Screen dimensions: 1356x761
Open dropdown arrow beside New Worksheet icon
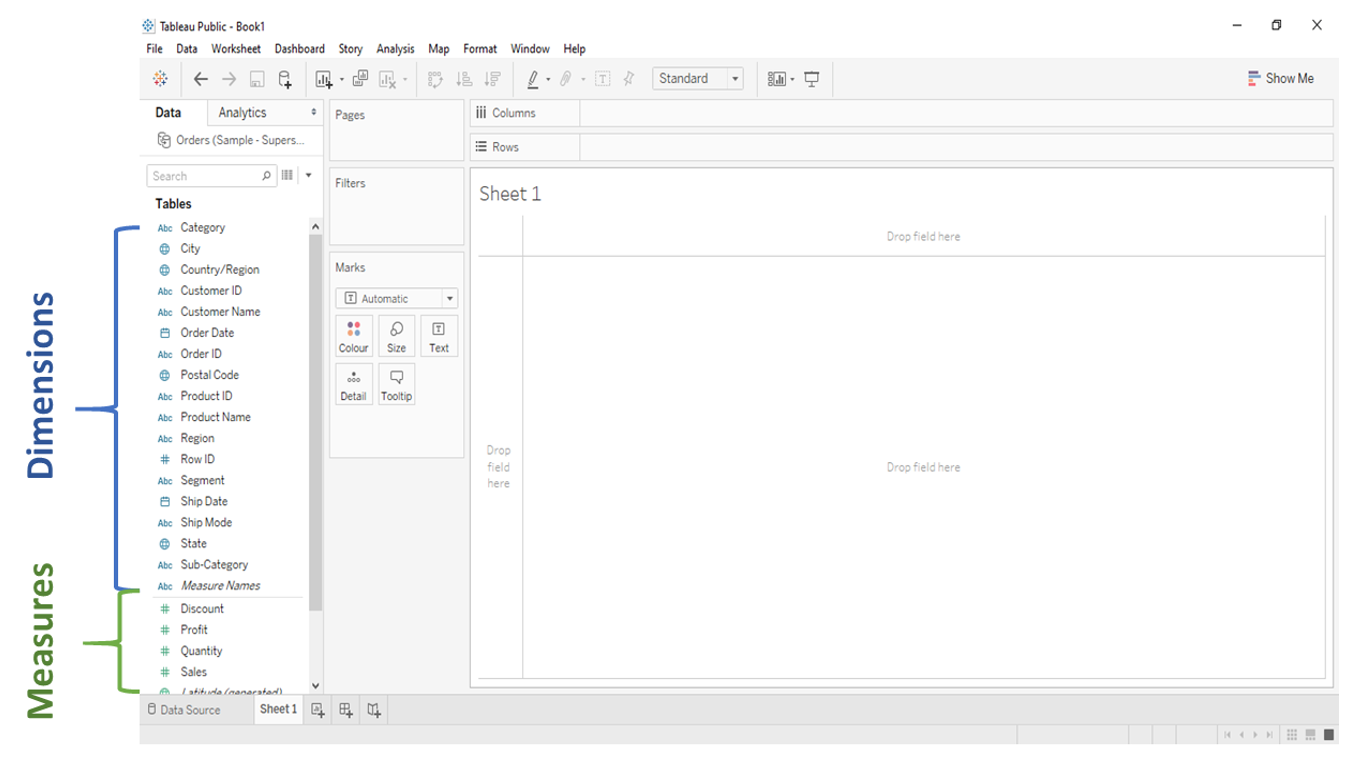pyautogui.click(x=341, y=80)
